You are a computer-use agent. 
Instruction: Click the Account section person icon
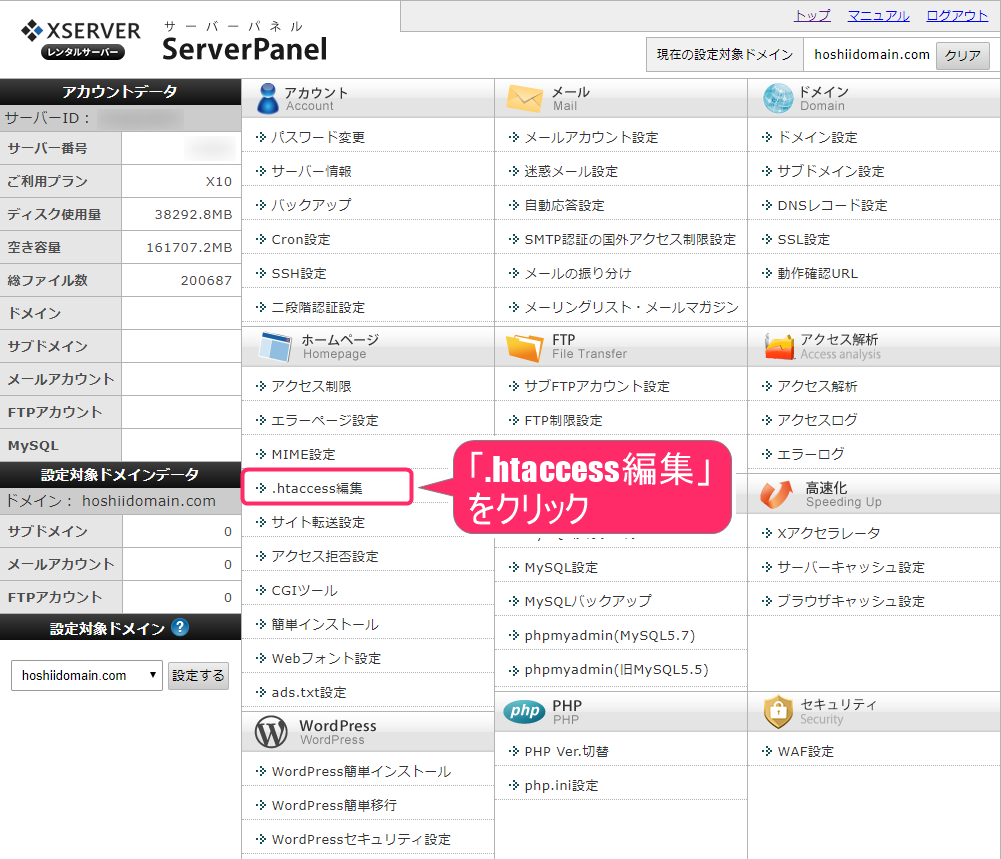click(268, 98)
